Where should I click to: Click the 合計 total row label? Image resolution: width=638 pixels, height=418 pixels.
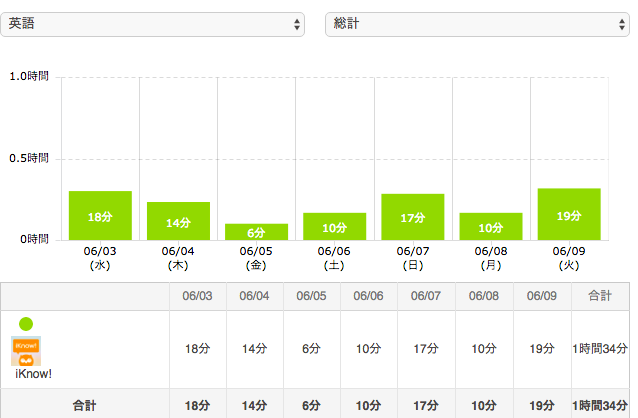[x=85, y=405]
